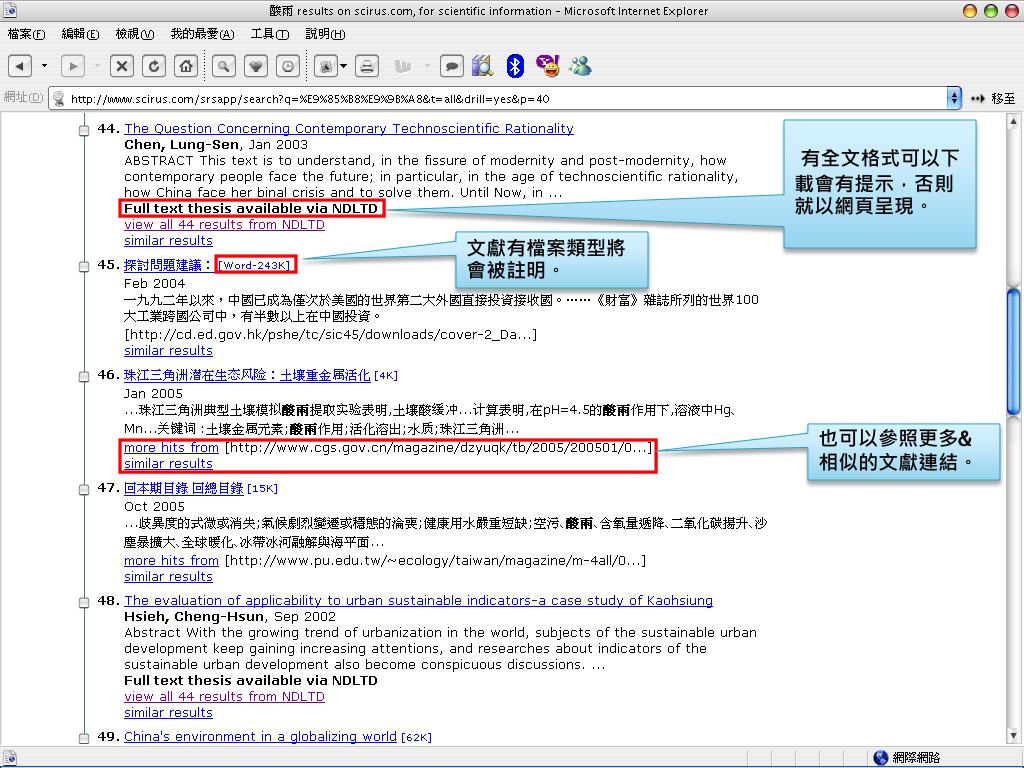Select the checkbox beside result 46
Viewport: 1024px width, 768px height.
pyautogui.click(x=84, y=376)
